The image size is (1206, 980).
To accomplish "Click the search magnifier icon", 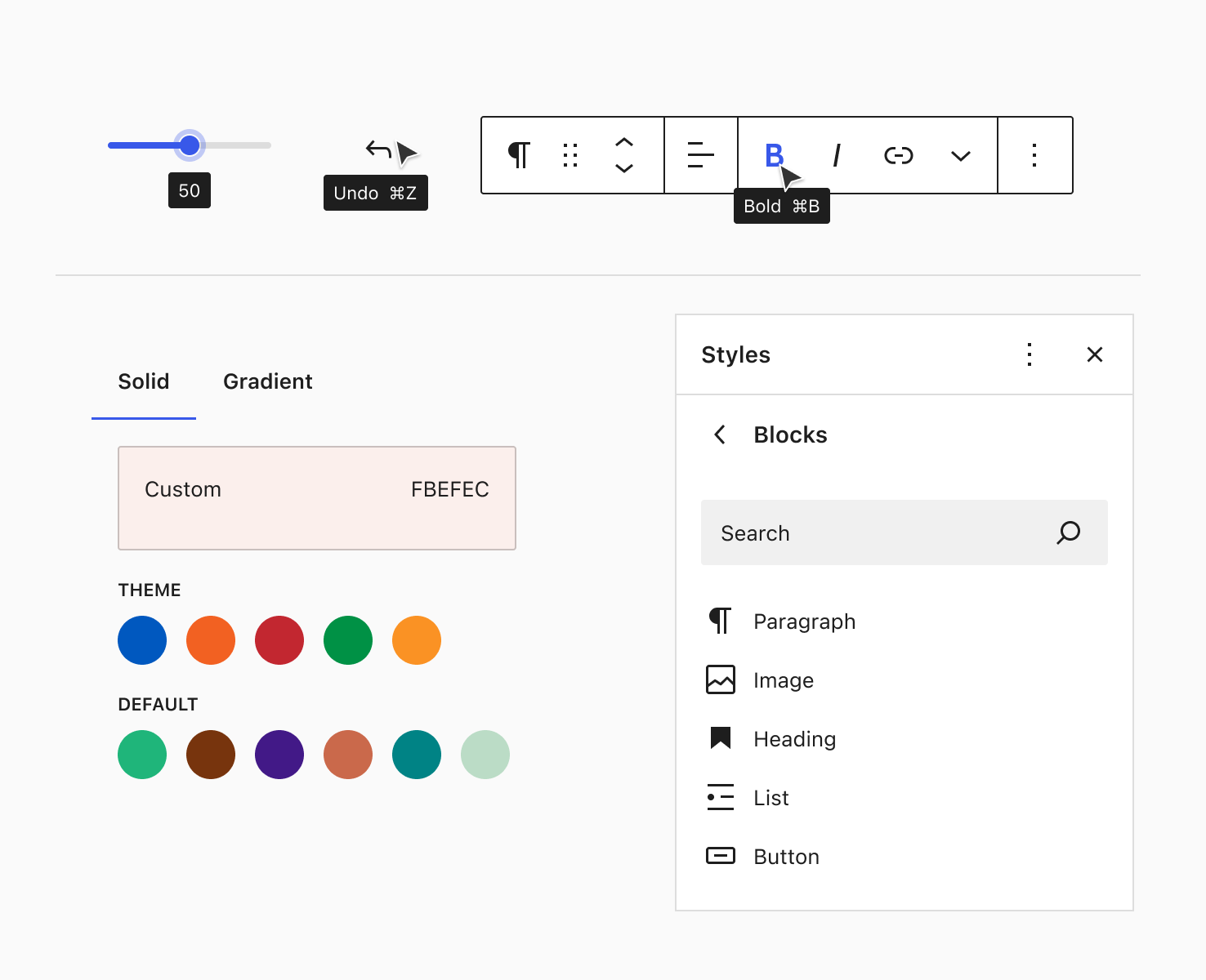I will [x=1069, y=532].
